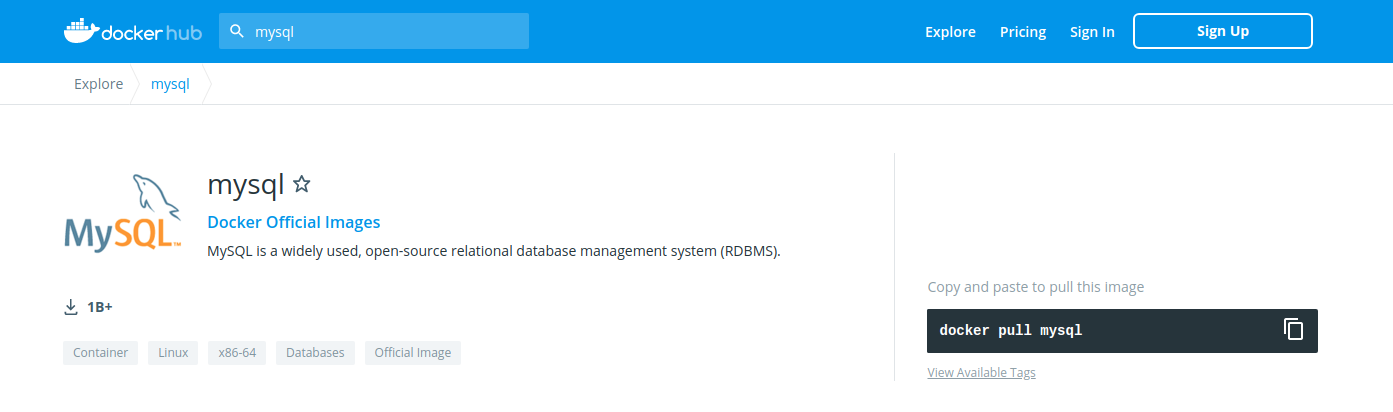1393x412 pixels.
Task: Select the Linux tag chip
Action: 173,353
